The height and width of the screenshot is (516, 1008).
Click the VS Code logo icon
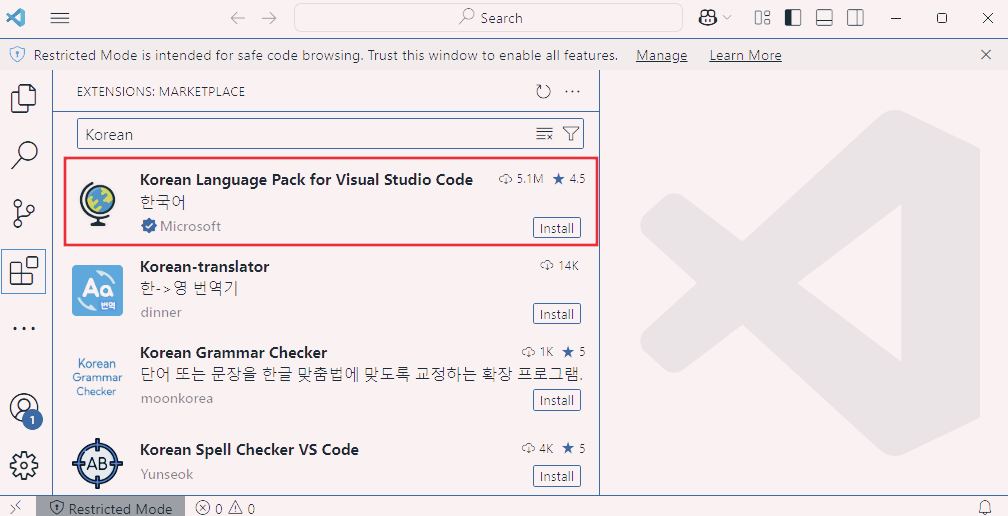[15, 17]
